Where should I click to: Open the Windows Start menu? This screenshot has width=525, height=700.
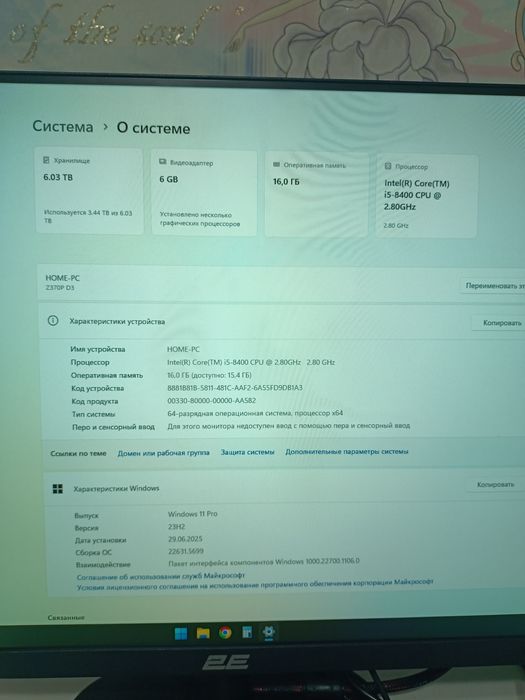(181, 634)
